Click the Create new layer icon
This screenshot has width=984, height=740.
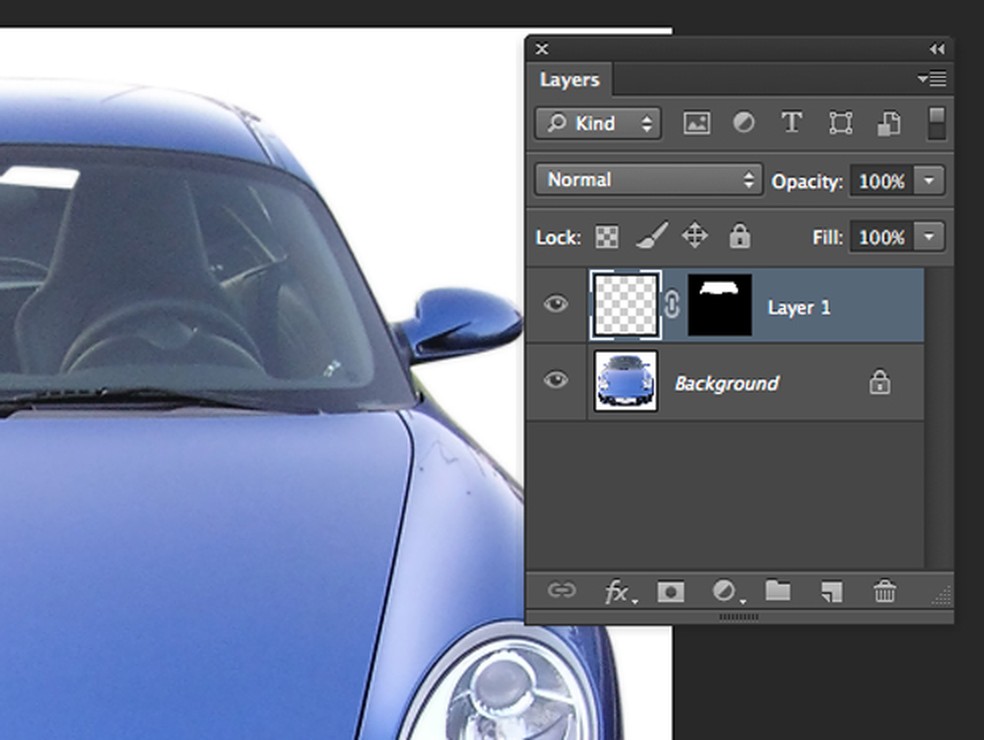831,592
